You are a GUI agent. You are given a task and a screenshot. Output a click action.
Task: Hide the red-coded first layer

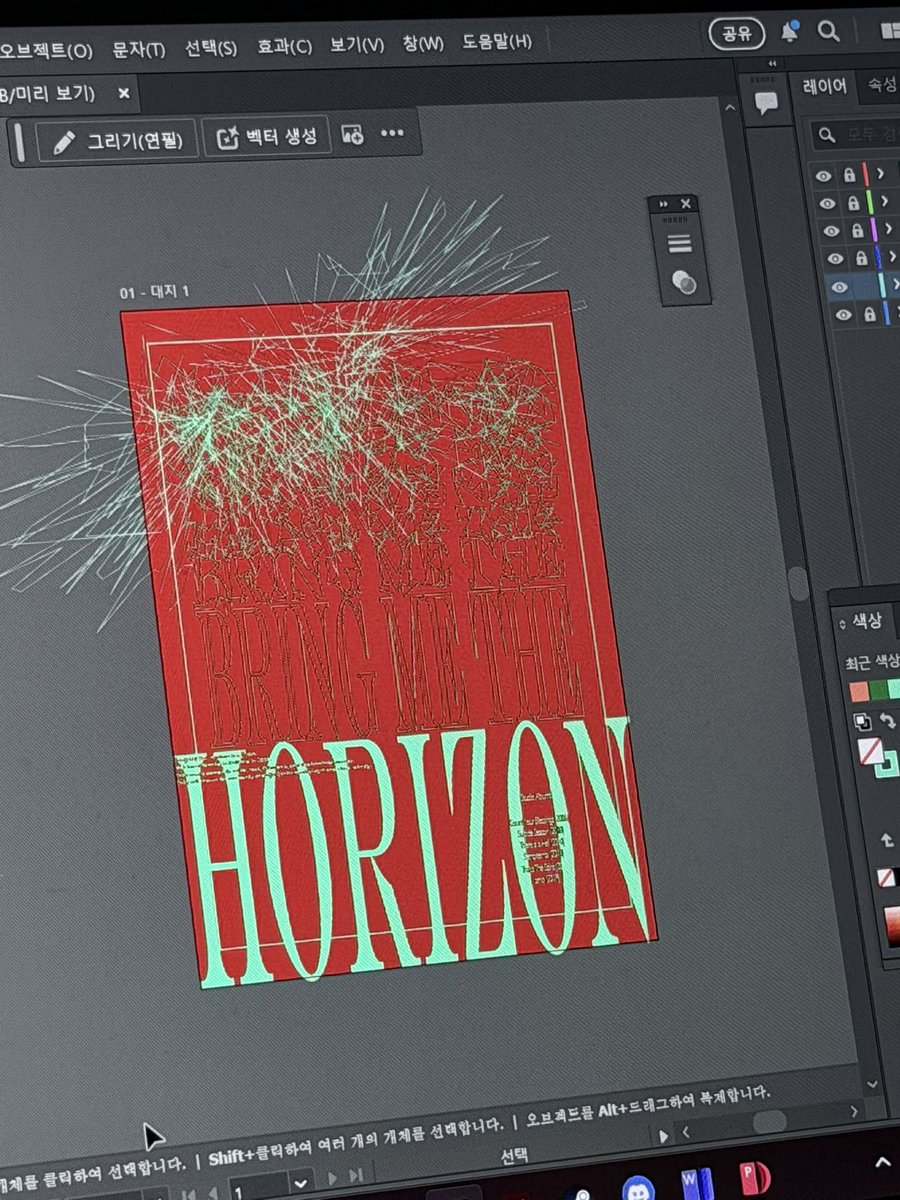coord(824,176)
